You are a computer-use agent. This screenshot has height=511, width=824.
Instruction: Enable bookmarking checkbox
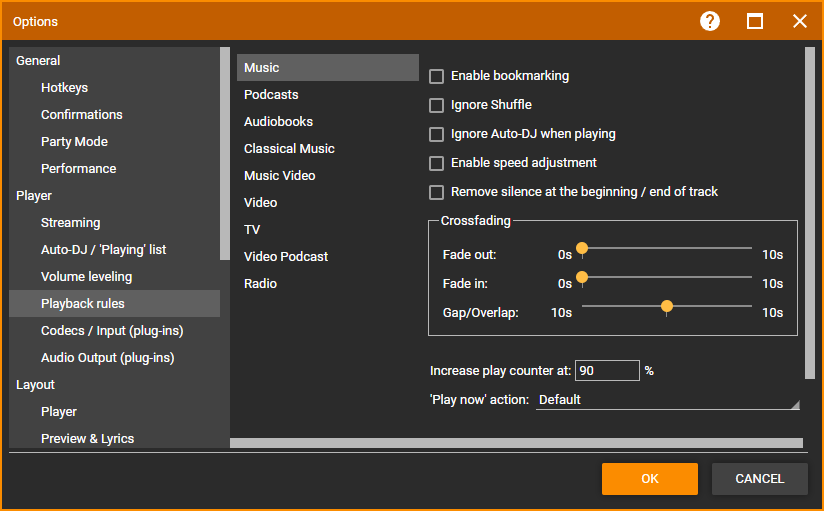click(x=436, y=76)
